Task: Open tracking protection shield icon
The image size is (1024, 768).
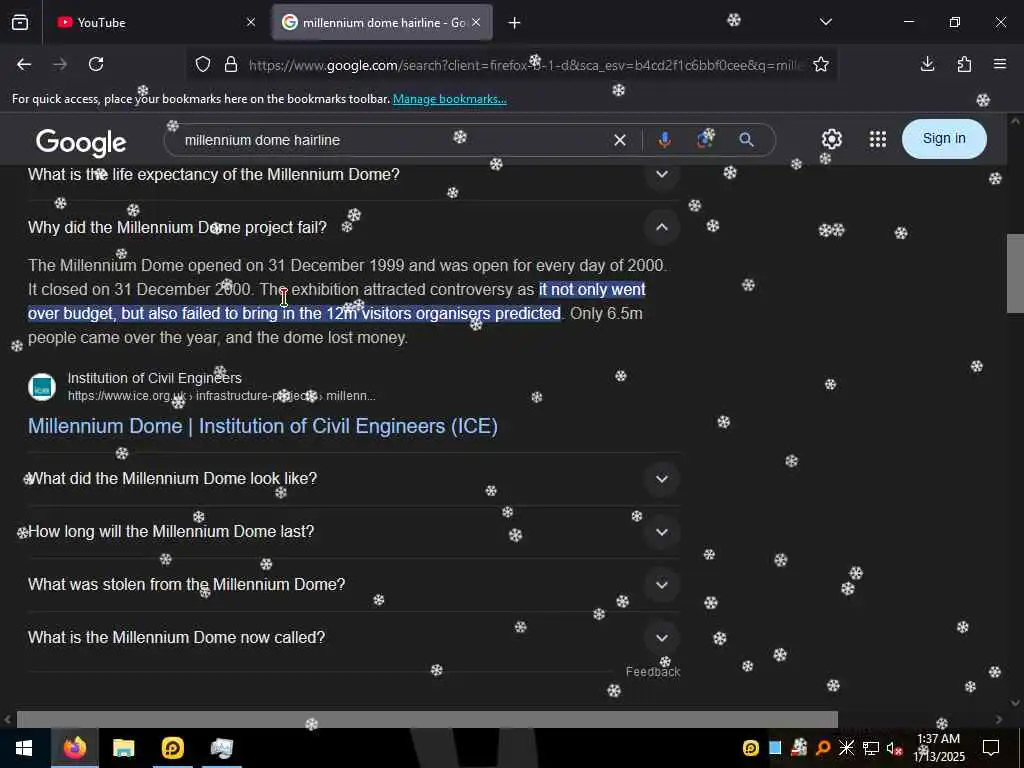Action: coord(203,65)
